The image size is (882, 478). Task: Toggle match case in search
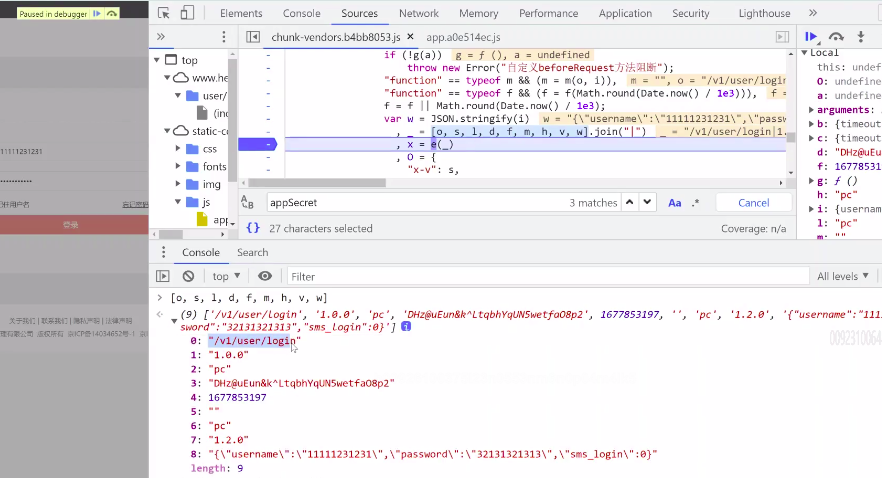[x=674, y=203]
